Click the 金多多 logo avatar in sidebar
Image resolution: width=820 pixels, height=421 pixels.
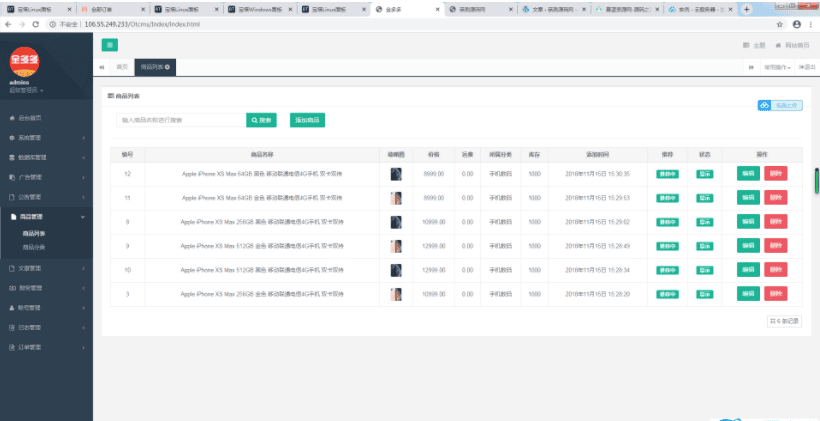[x=24, y=62]
